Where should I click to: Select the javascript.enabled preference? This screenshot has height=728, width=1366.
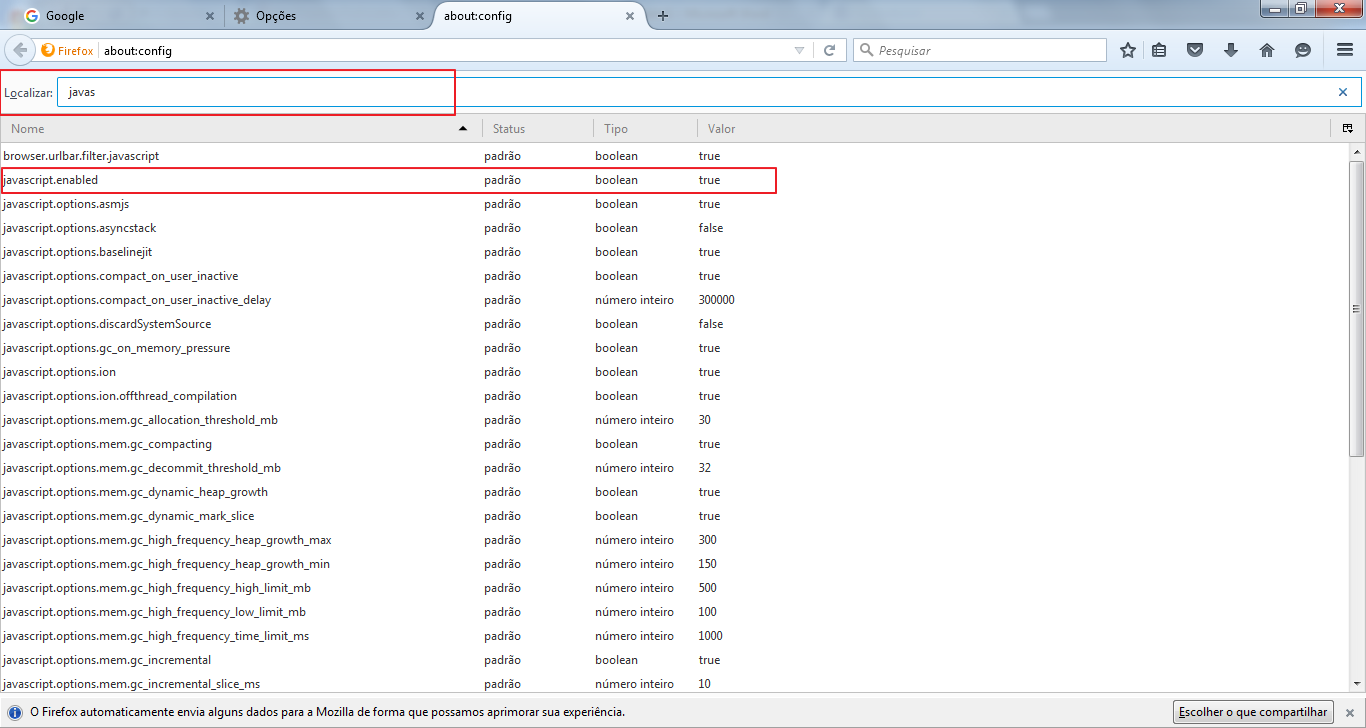point(674,180)
